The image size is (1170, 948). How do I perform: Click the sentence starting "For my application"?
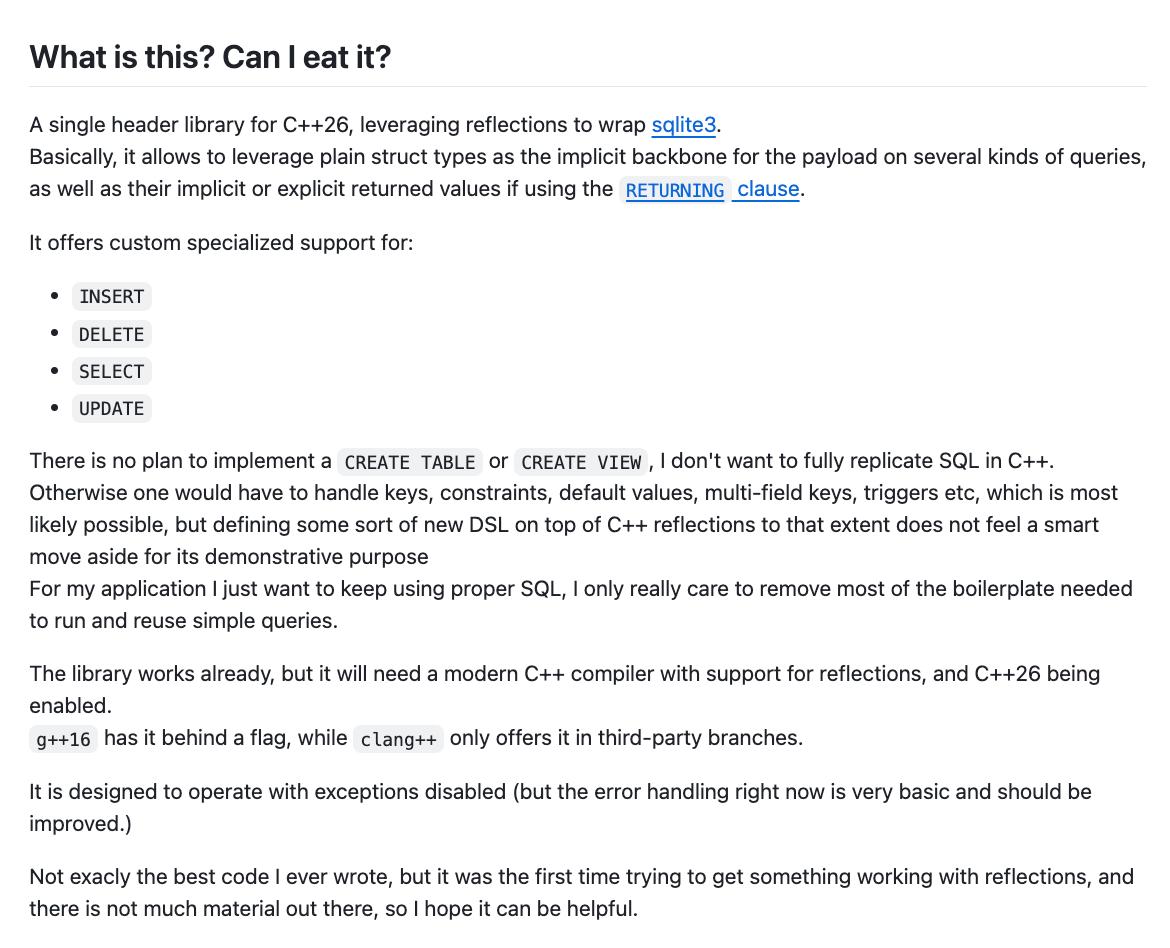pos(581,605)
